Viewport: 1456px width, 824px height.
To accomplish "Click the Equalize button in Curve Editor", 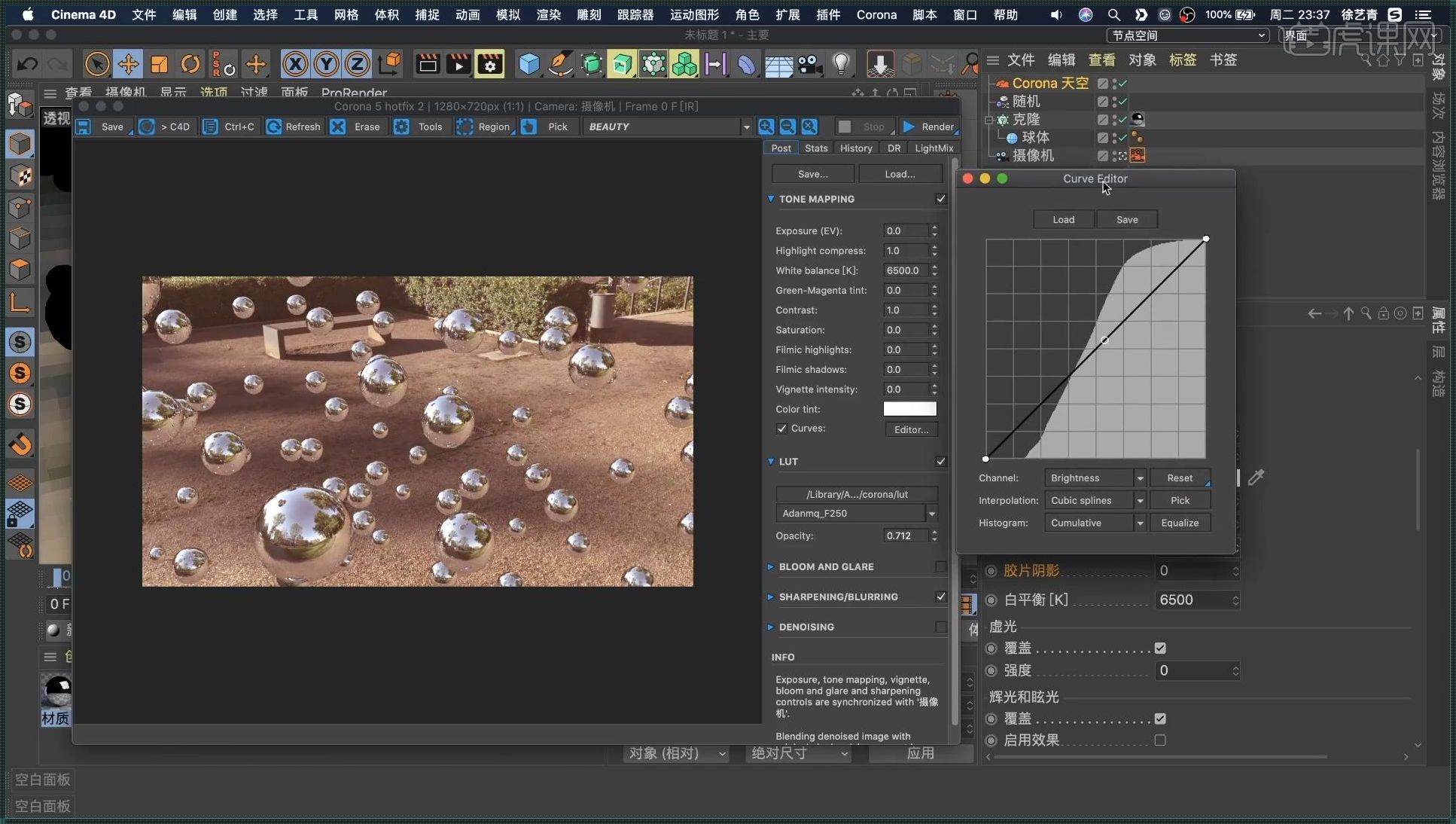I will click(1179, 522).
